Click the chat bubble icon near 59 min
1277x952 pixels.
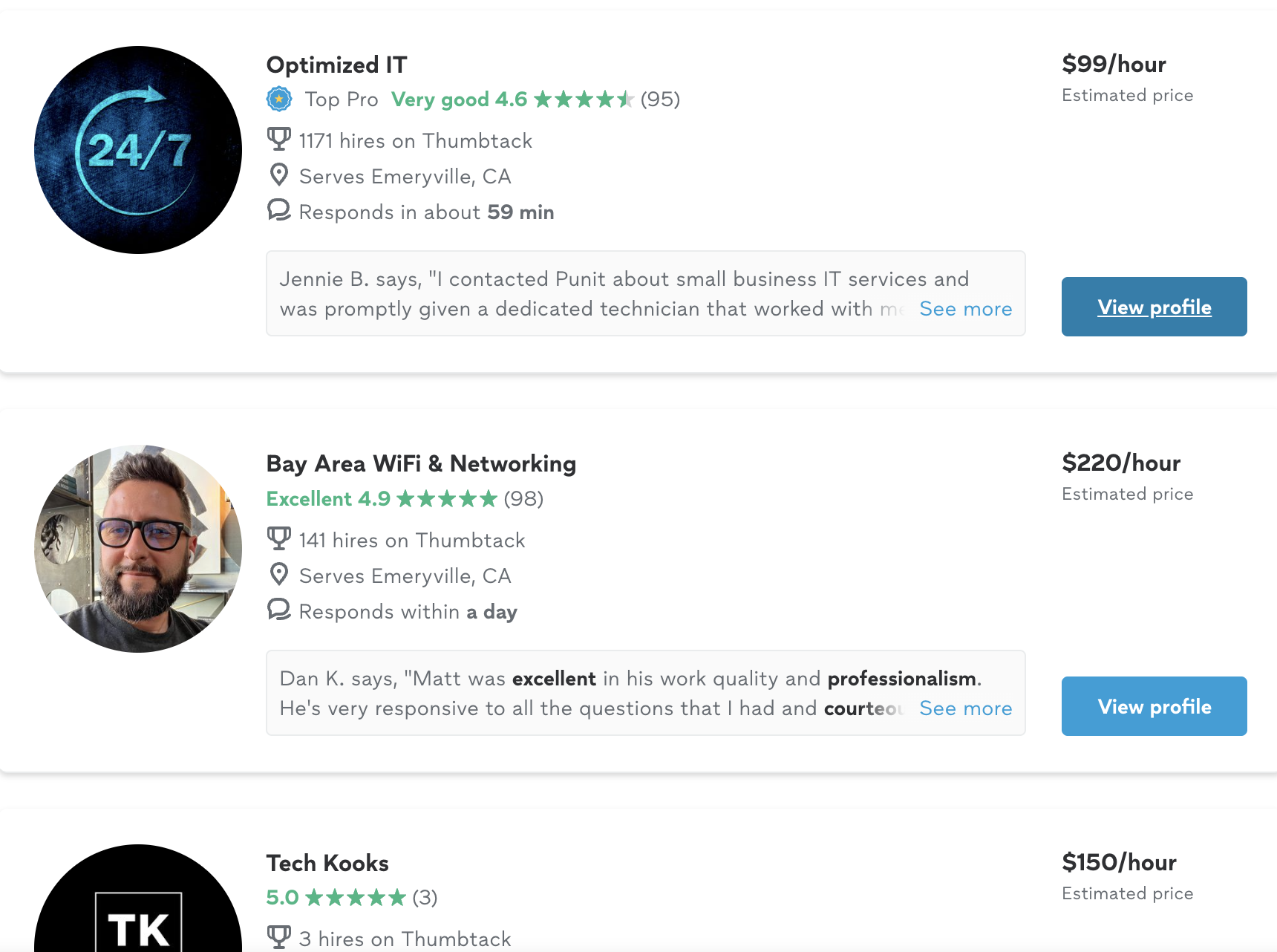[279, 211]
